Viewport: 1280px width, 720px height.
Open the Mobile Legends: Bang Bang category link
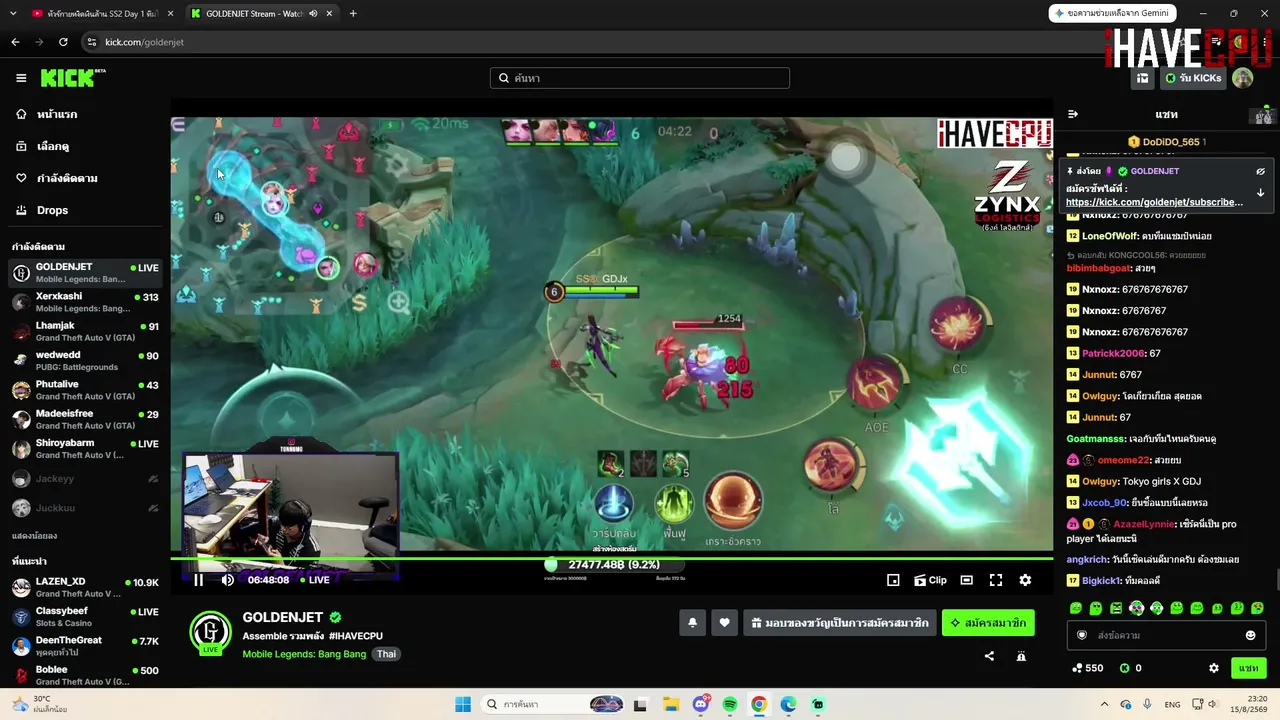click(304, 654)
